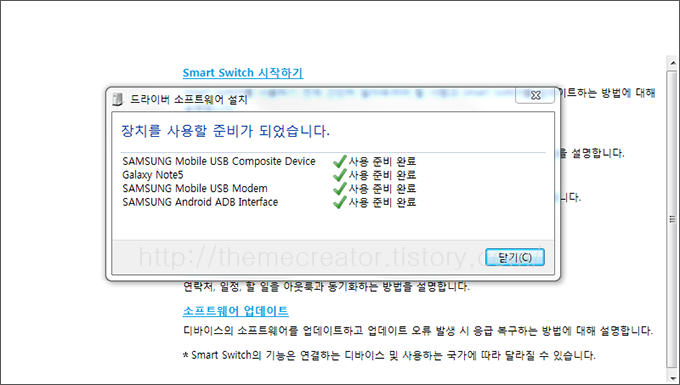Select the Galaxy Note5 device text
This screenshot has width=680, height=385.
[153, 175]
